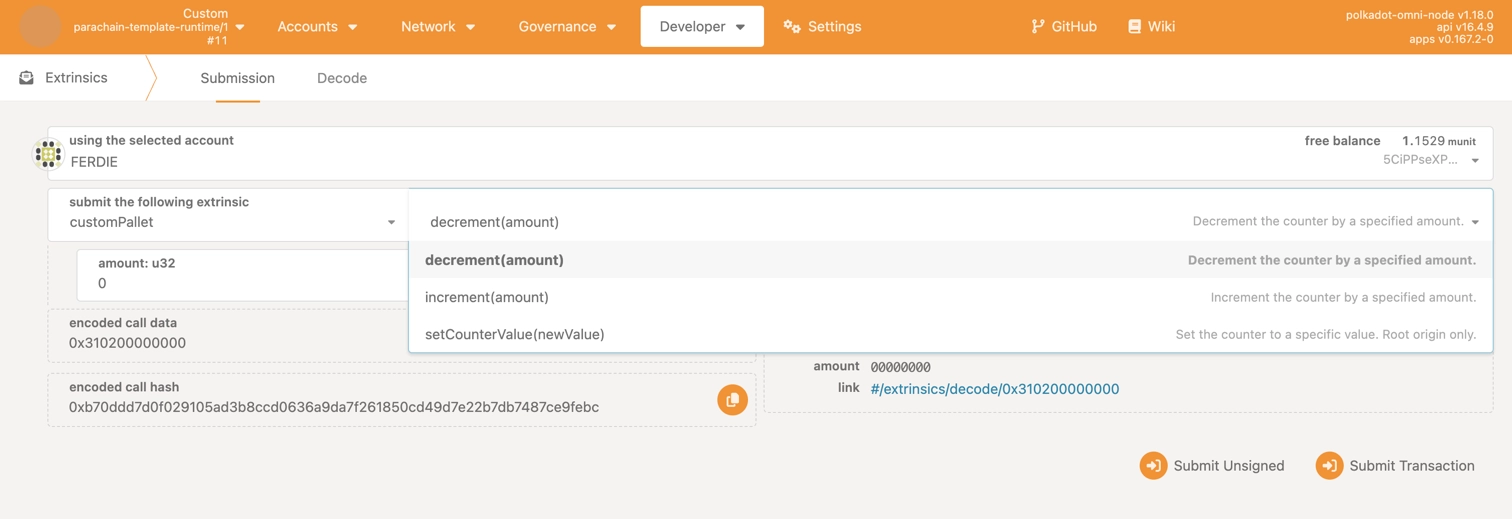1512x519 pixels.
Task: Open the extrinsics decode link
Action: tap(994, 389)
